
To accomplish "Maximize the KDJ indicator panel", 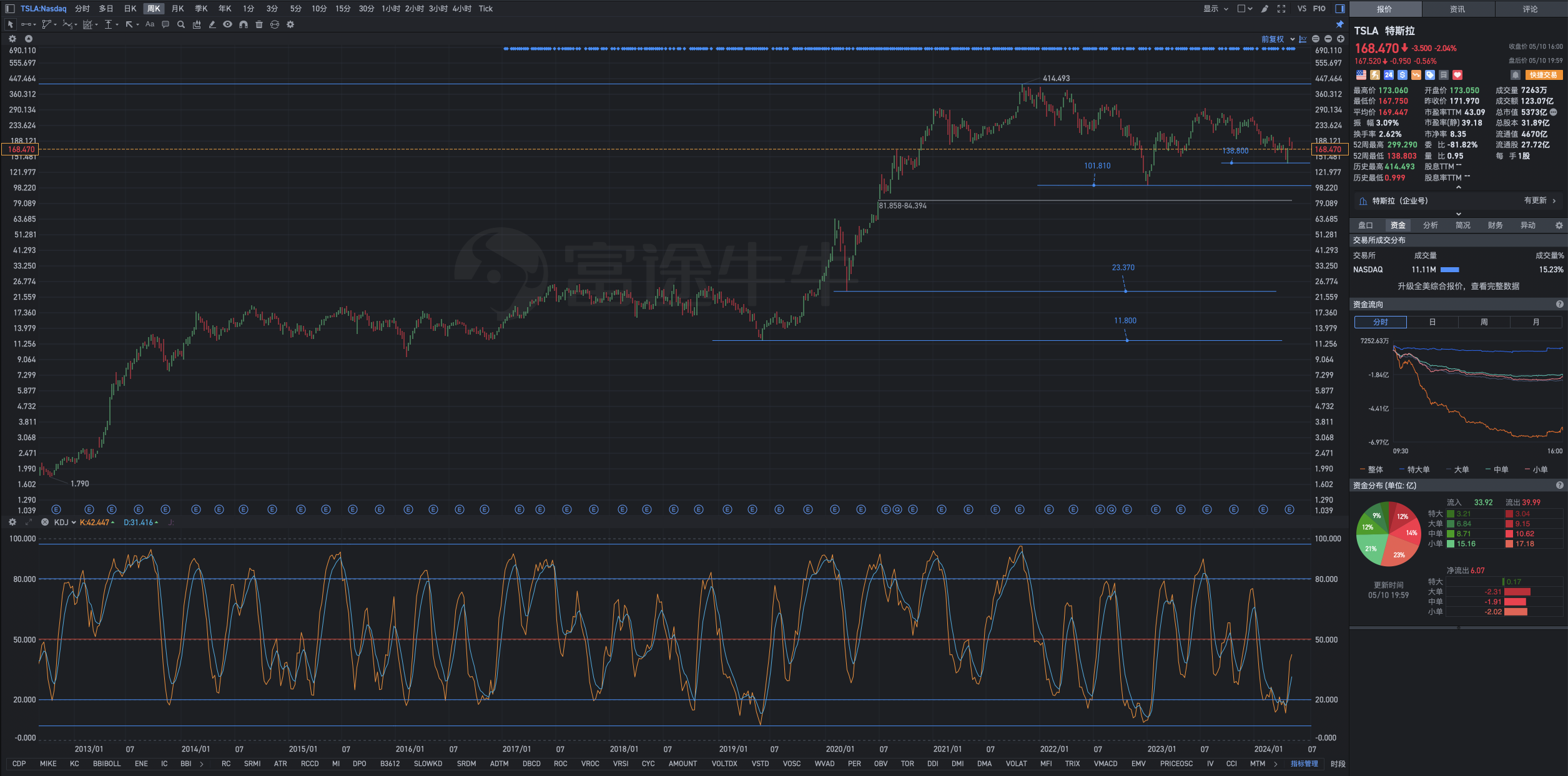I will coord(29,523).
